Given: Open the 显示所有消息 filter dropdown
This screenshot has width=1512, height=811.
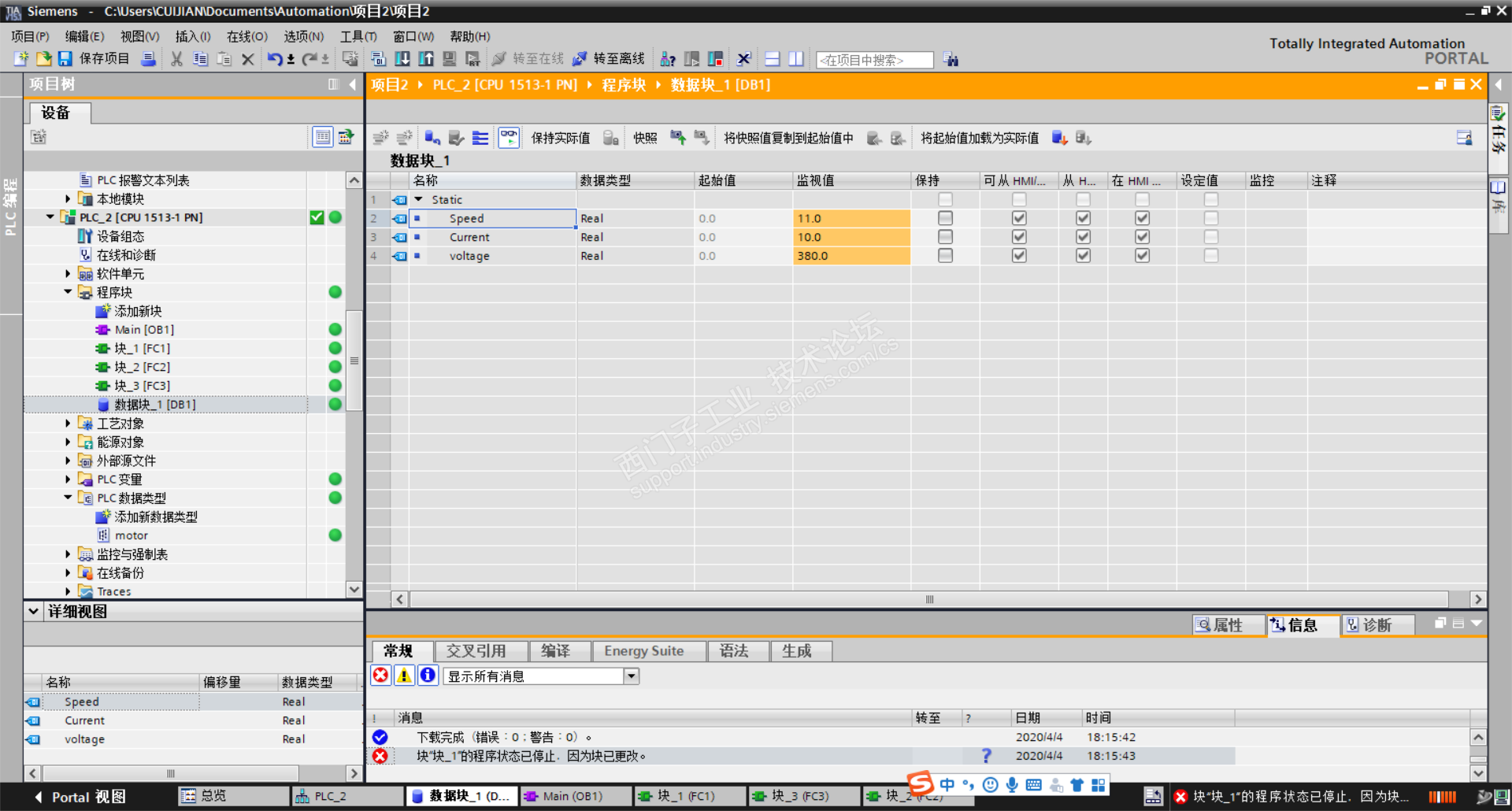Looking at the screenshot, I should [x=632, y=676].
